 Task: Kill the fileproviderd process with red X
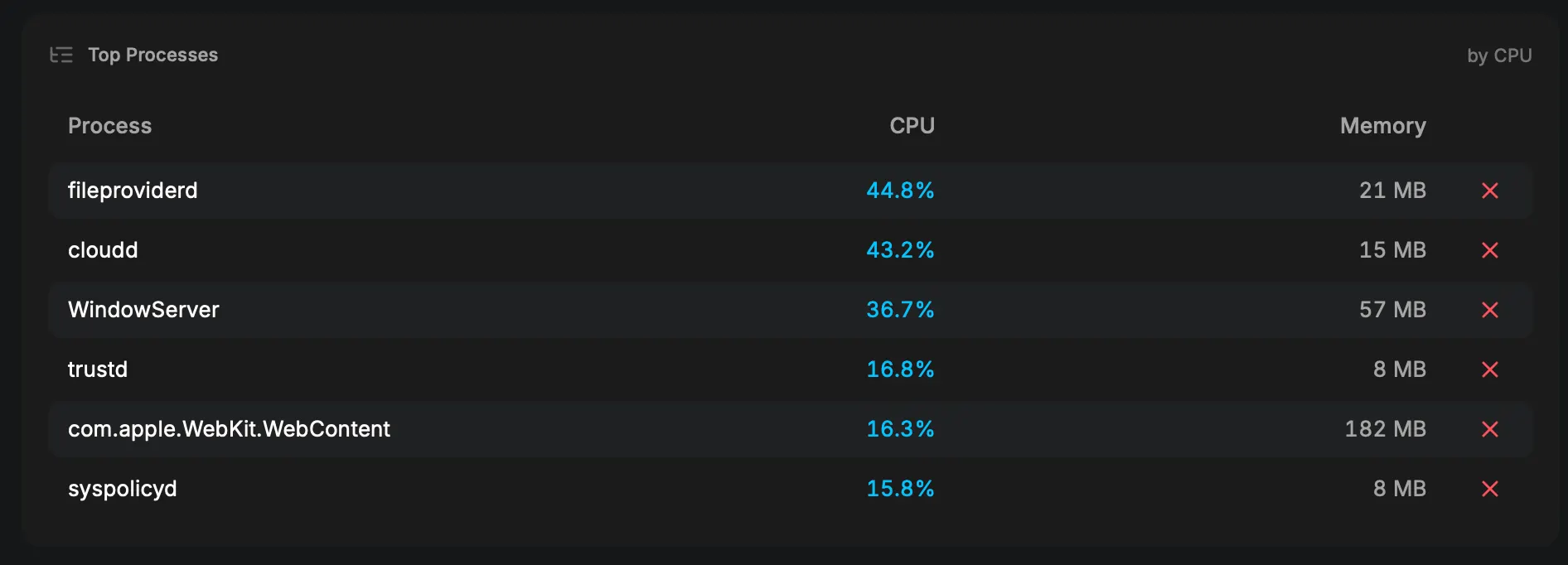click(1489, 191)
